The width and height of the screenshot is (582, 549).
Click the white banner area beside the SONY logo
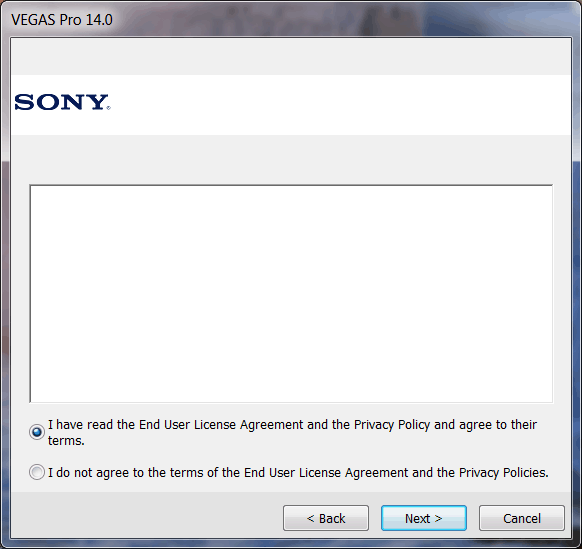click(x=340, y=105)
